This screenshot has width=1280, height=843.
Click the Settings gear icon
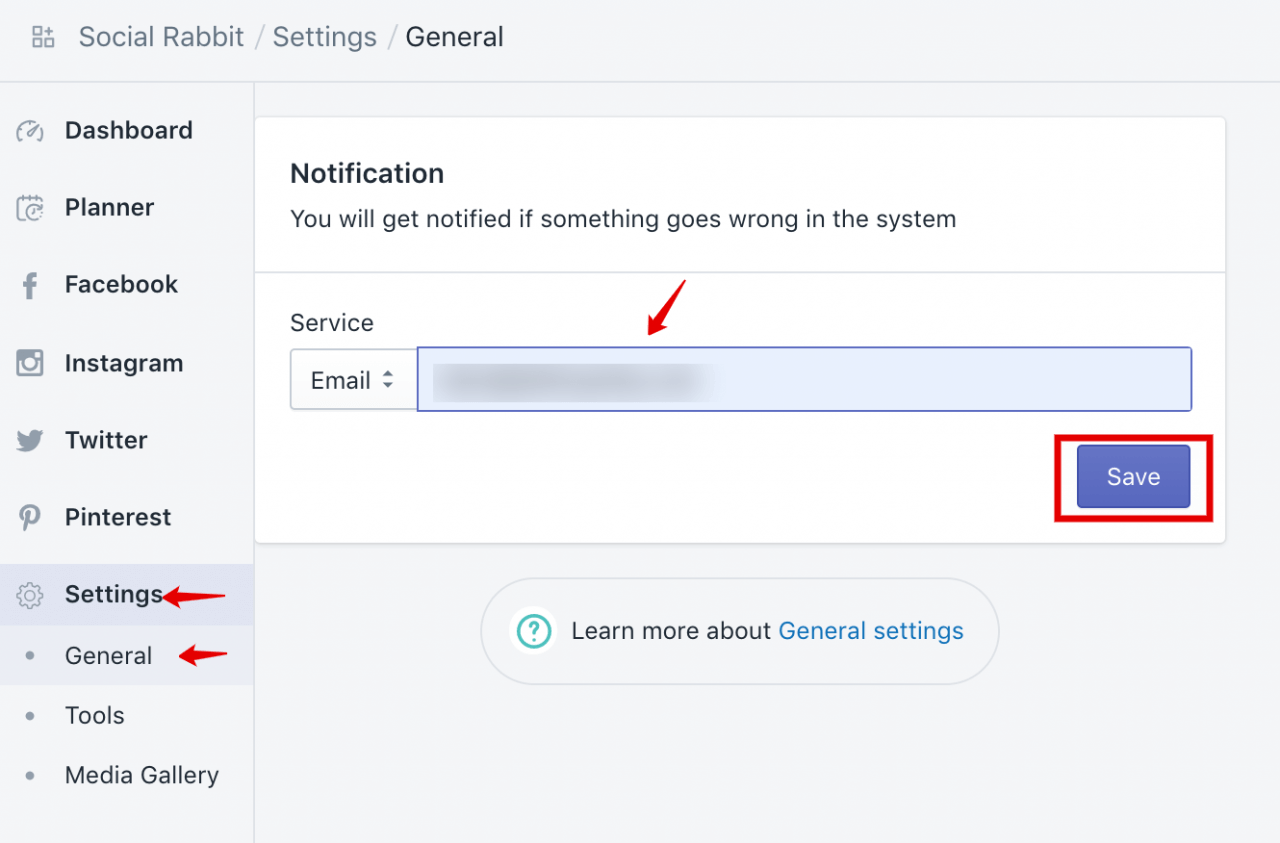pyautogui.click(x=30, y=596)
